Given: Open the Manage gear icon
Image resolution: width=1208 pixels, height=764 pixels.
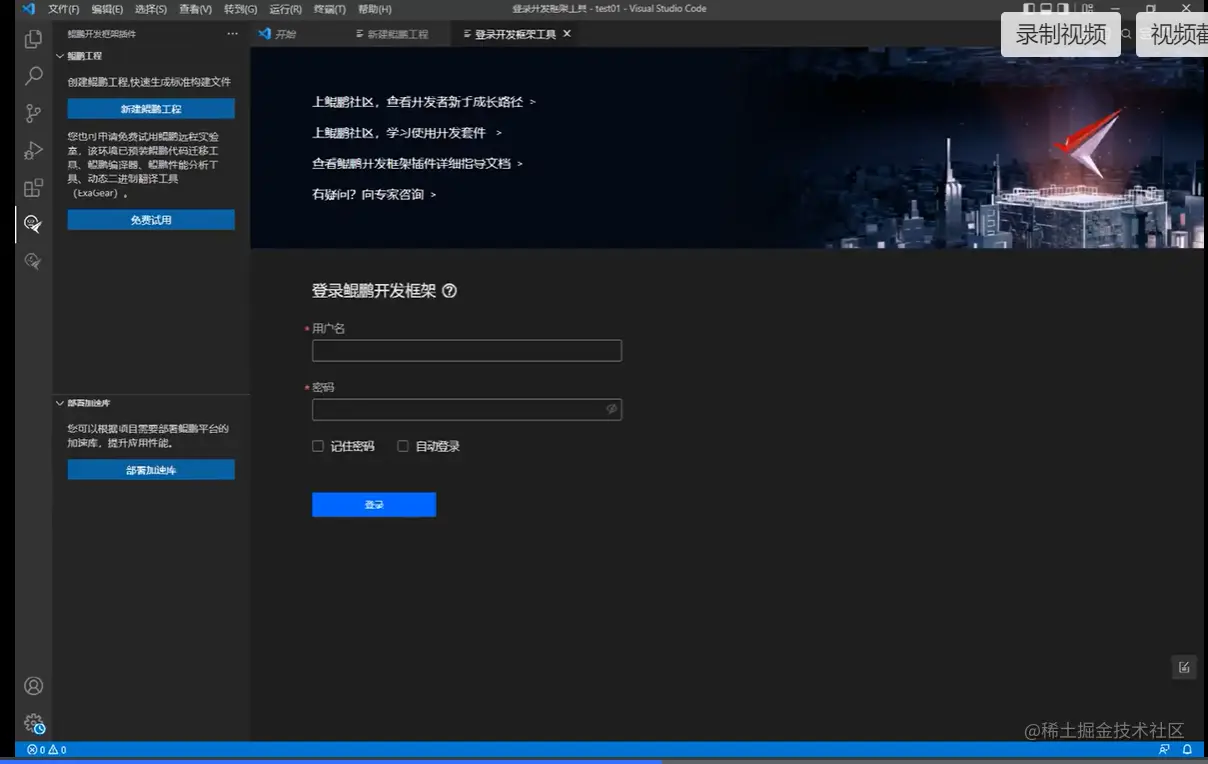Looking at the screenshot, I should tap(33, 723).
